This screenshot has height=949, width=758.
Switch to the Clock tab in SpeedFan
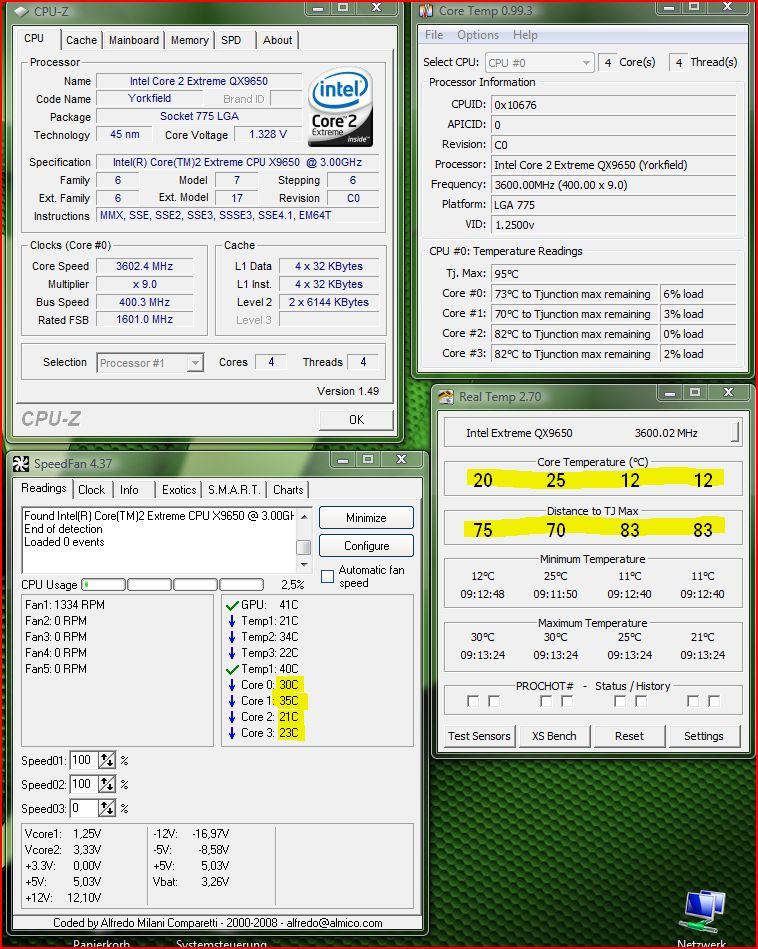pyautogui.click(x=91, y=490)
